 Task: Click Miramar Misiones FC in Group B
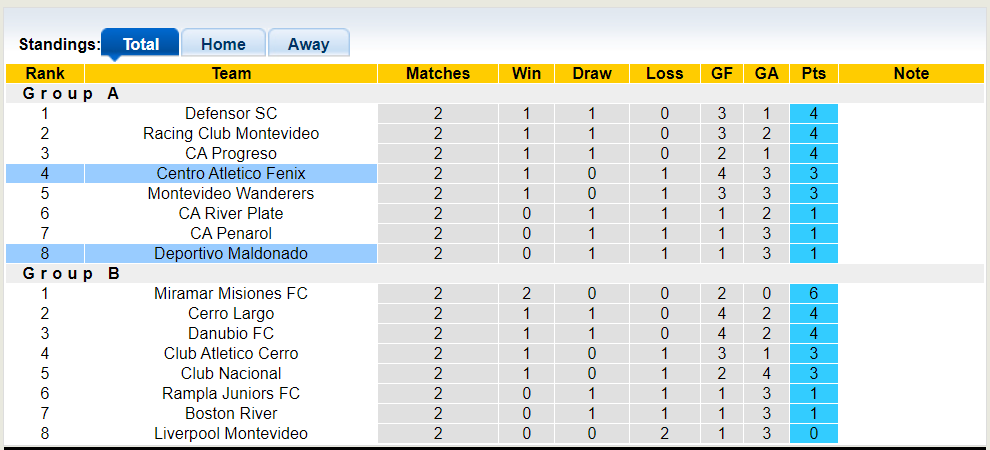[231, 294]
